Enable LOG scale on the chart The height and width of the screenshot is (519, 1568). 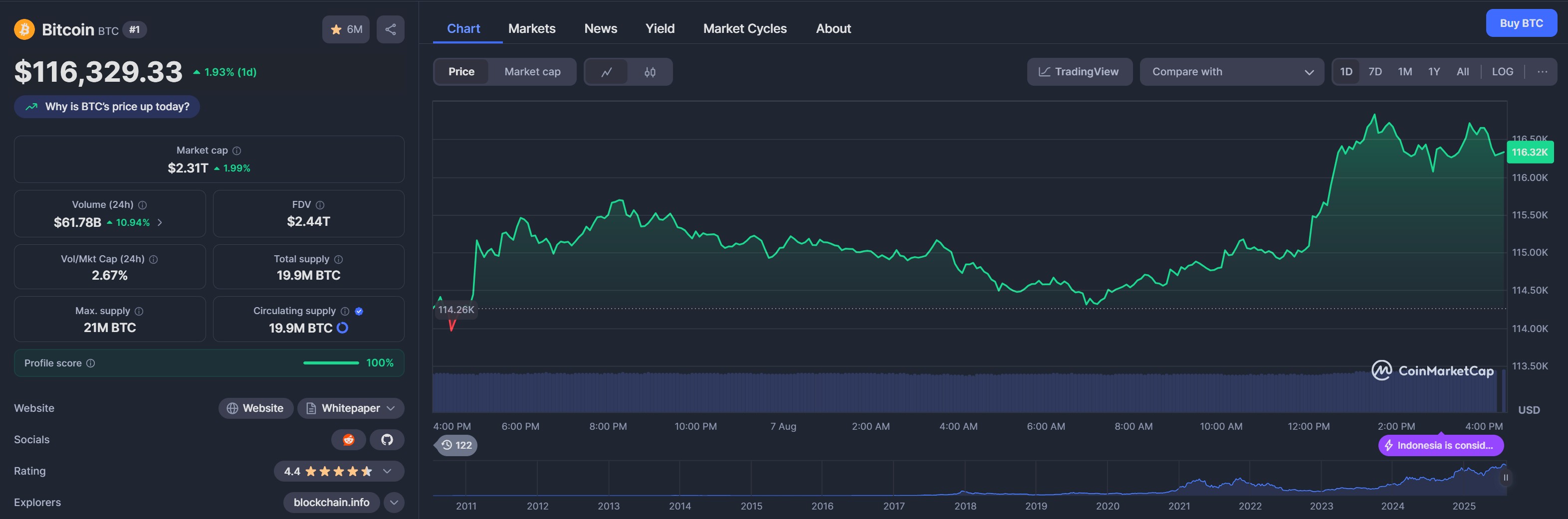point(1502,71)
